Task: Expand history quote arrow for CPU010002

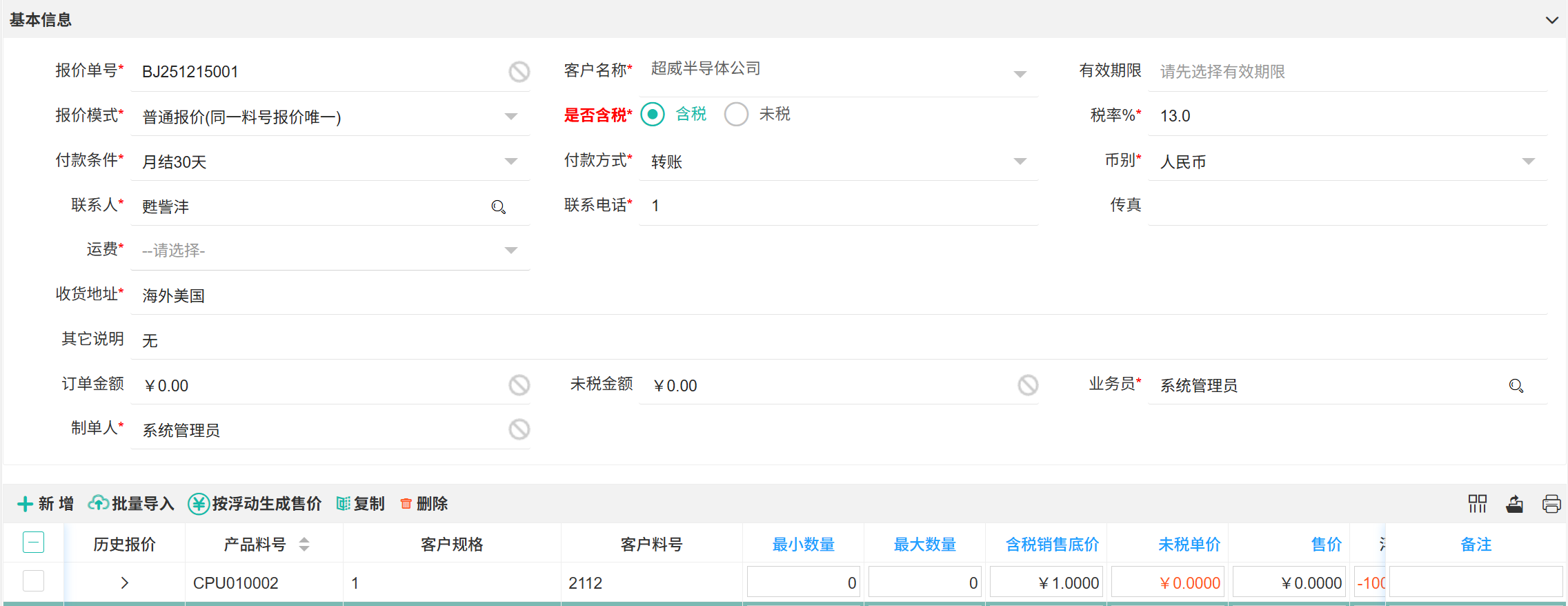Action: (124, 583)
